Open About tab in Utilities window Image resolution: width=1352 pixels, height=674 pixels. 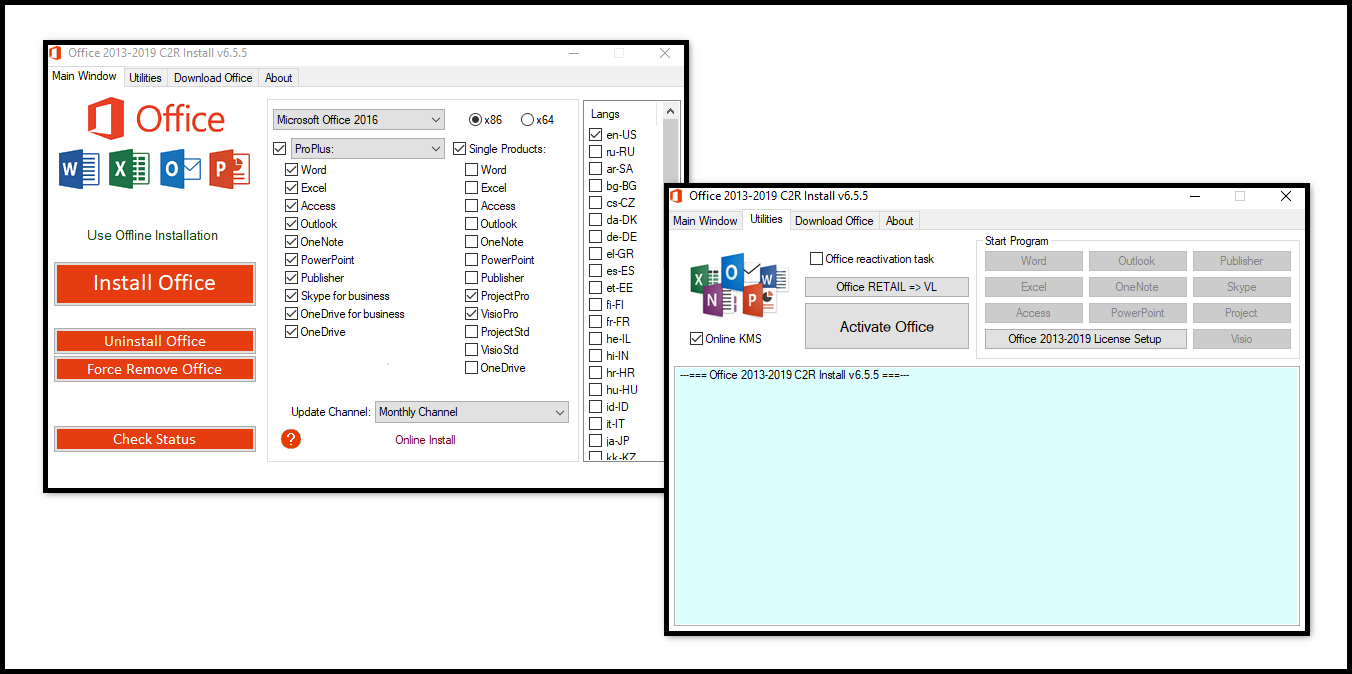[900, 221]
